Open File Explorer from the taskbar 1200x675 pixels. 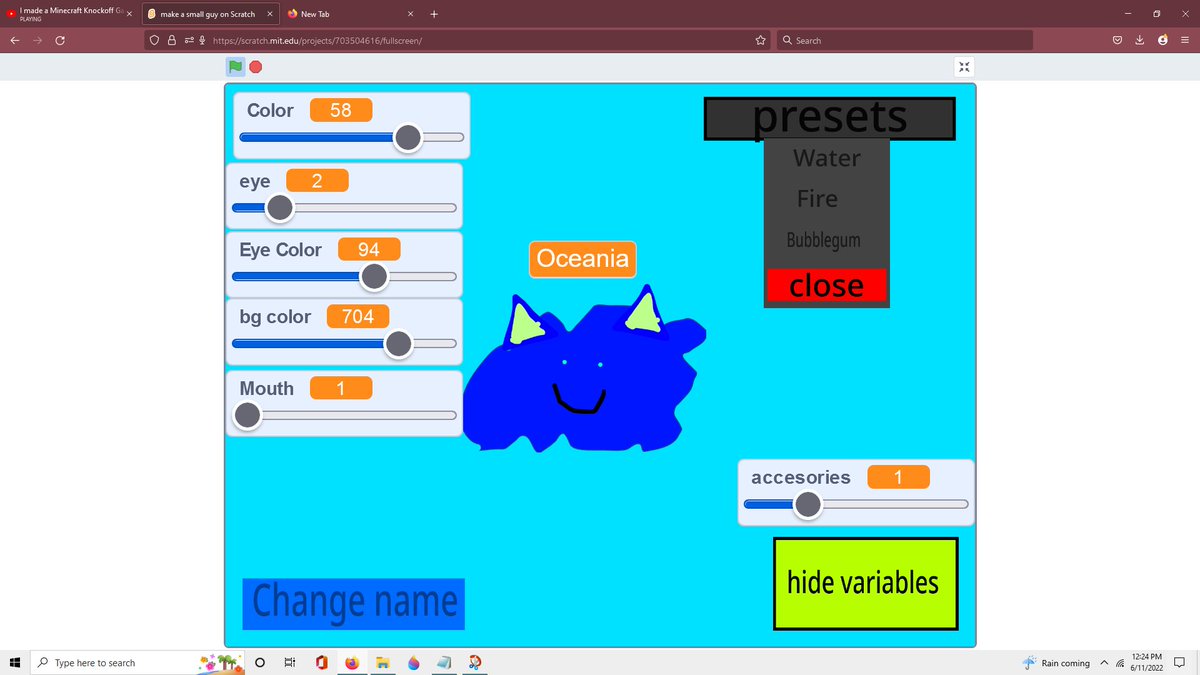coord(382,663)
